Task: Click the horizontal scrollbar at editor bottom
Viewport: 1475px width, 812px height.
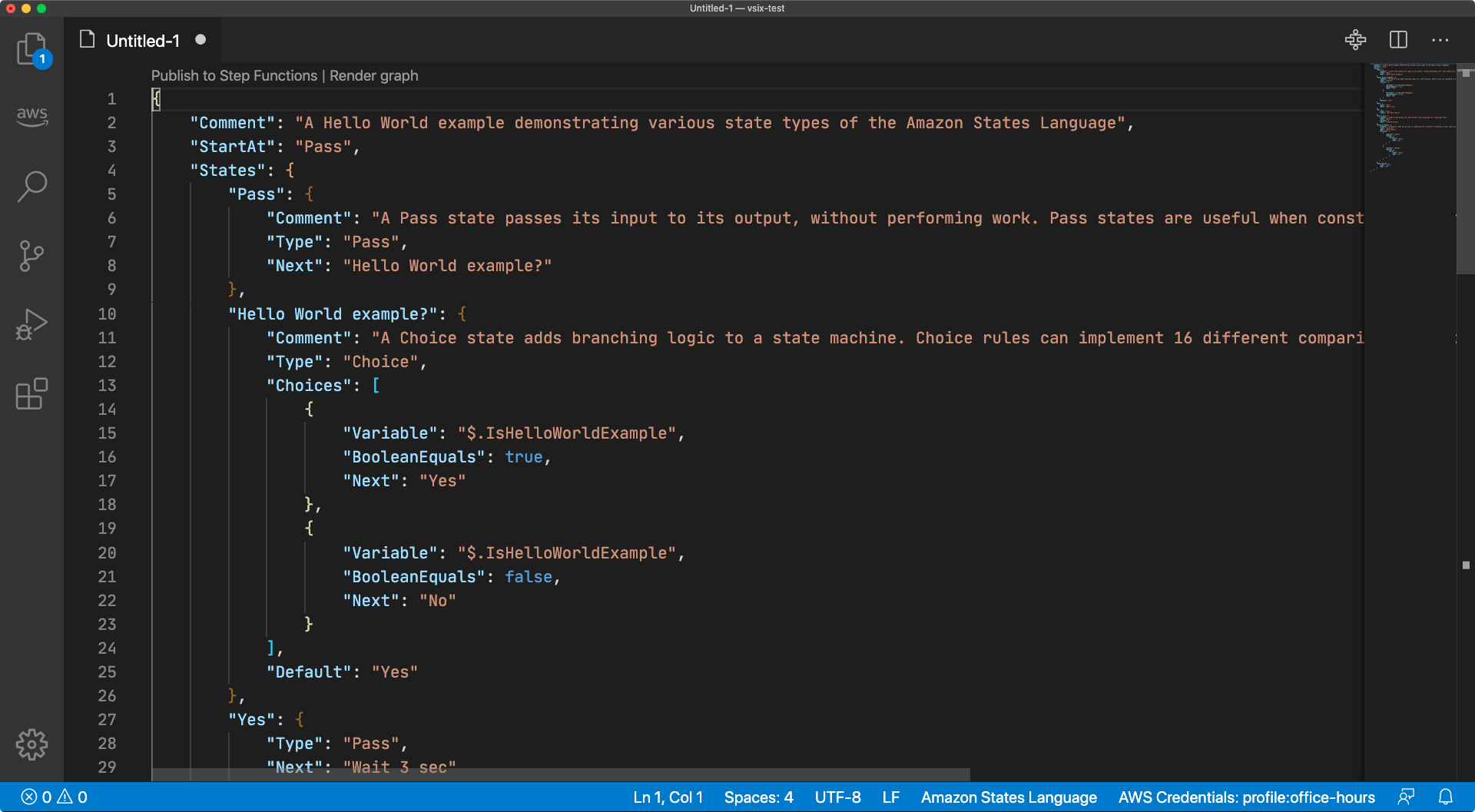Action: pos(561,774)
